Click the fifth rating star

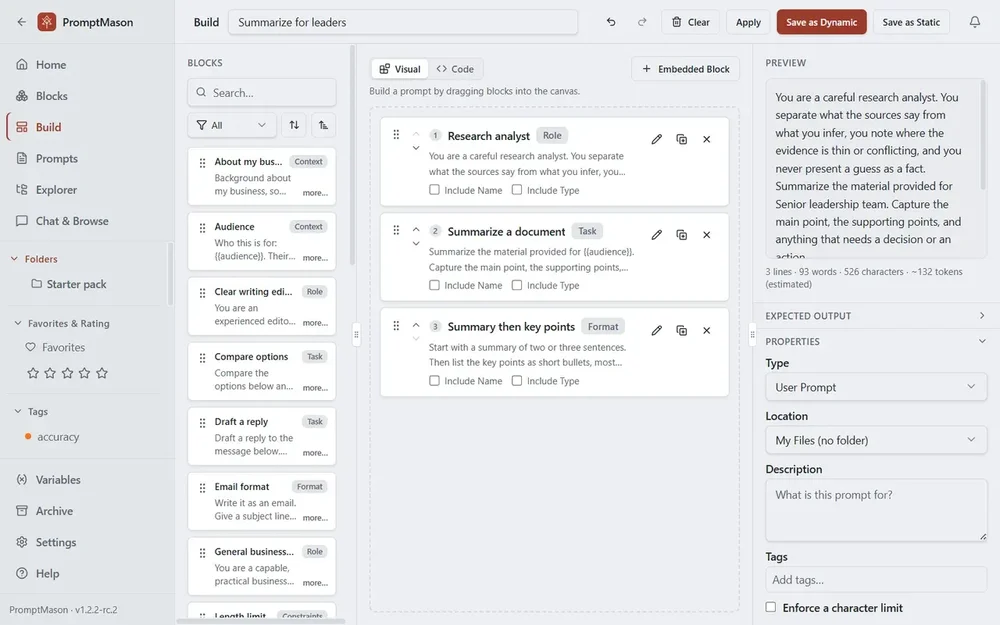coord(102,373)
